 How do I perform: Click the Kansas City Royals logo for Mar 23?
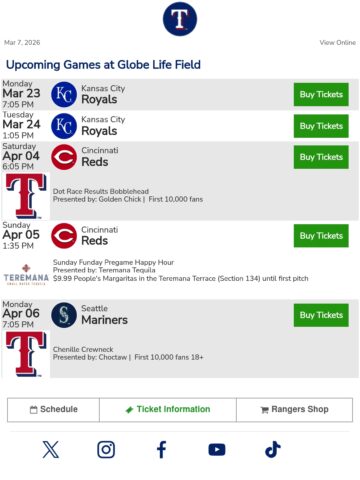coord(64,94)
